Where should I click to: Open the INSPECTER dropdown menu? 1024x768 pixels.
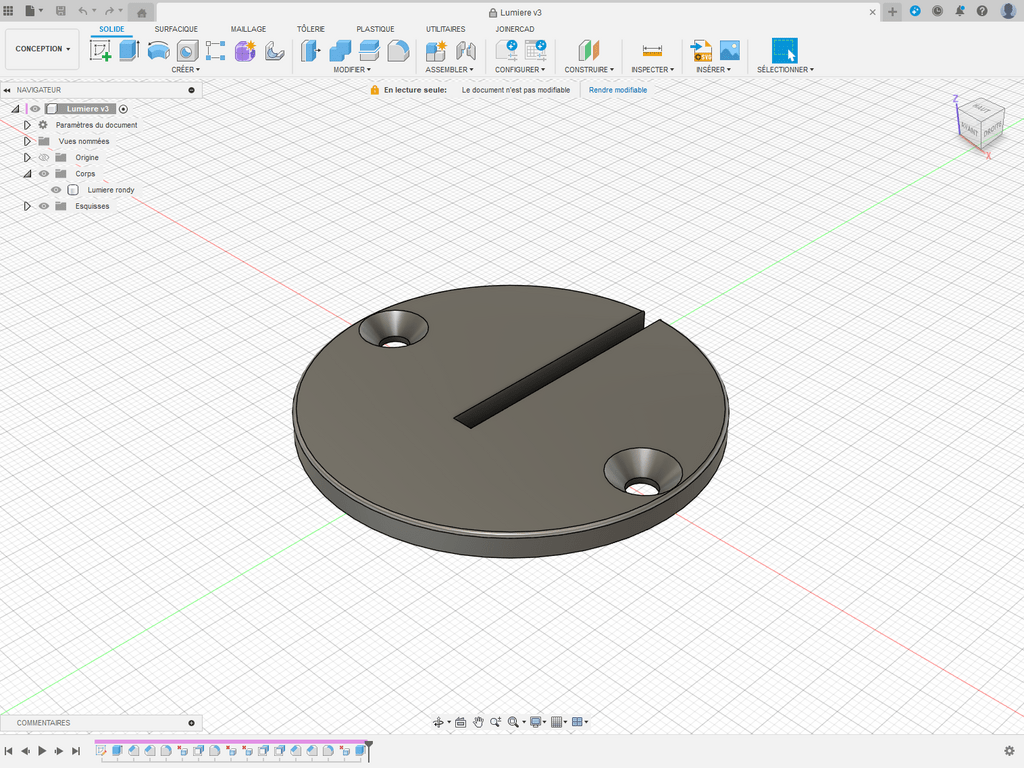(652, 69)
